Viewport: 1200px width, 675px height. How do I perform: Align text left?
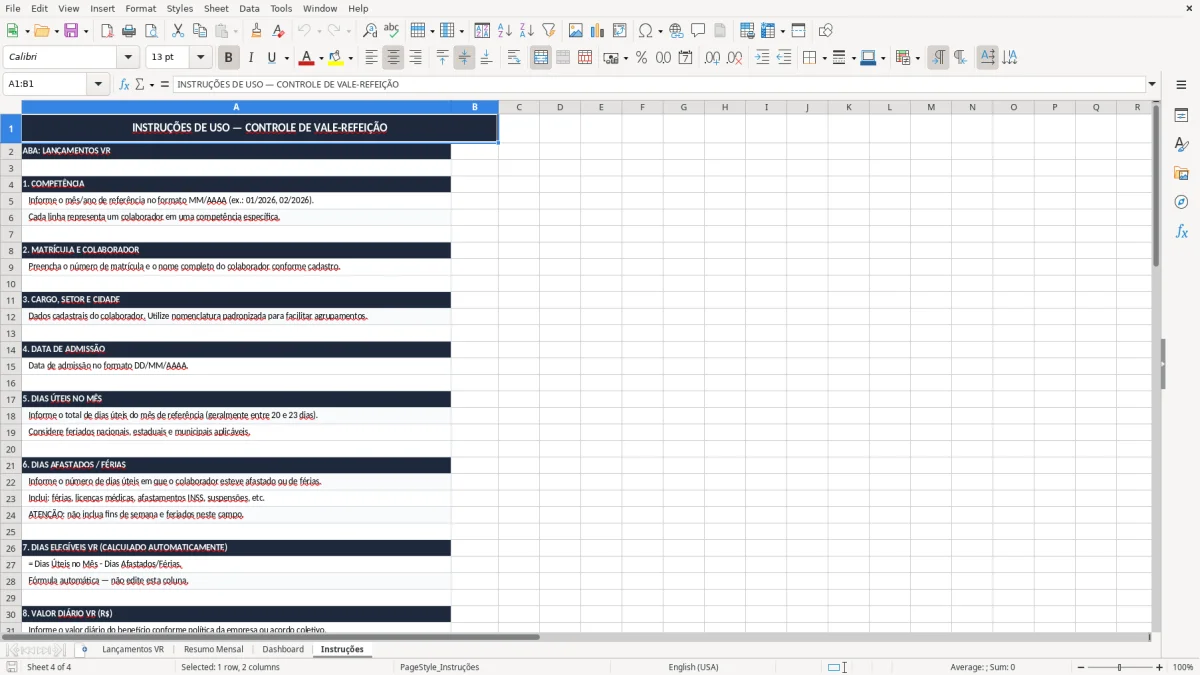(372, 58)
